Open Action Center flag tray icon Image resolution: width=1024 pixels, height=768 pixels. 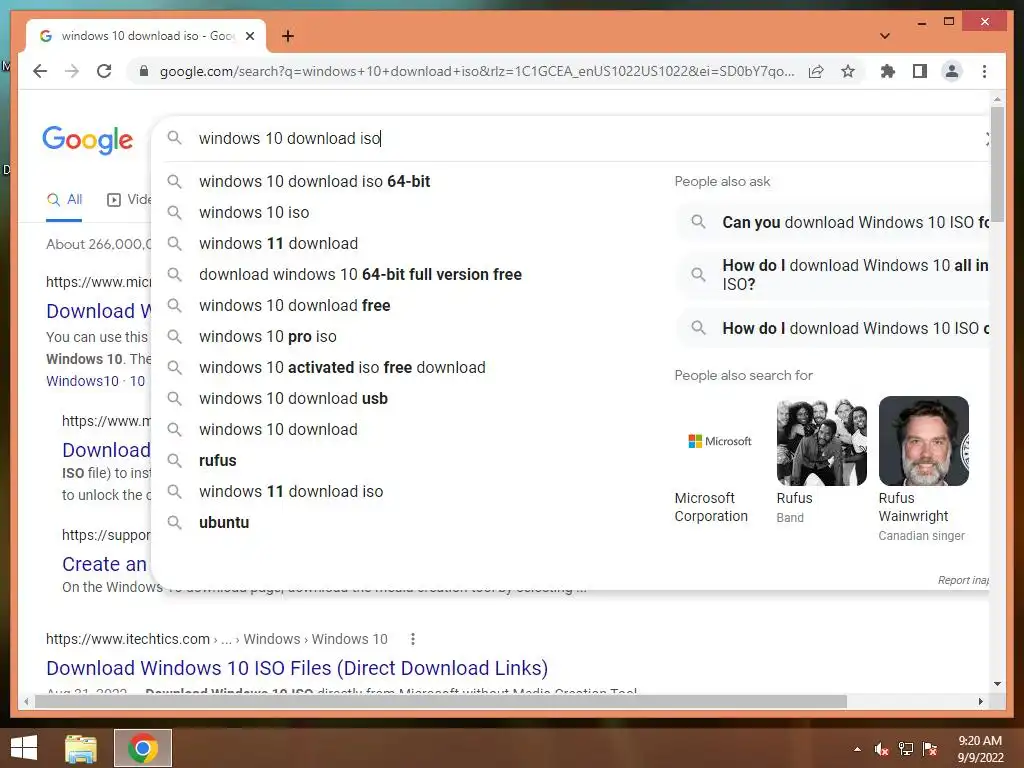[930, 749]
